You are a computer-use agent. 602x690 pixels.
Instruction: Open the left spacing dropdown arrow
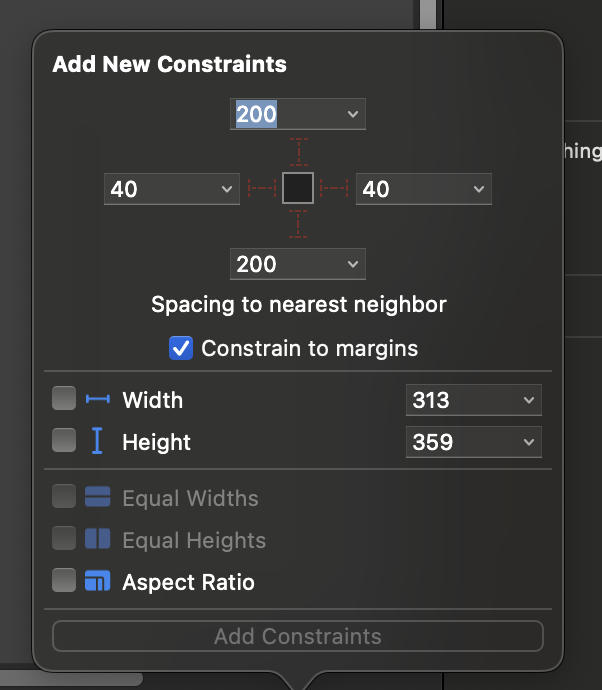226,188
